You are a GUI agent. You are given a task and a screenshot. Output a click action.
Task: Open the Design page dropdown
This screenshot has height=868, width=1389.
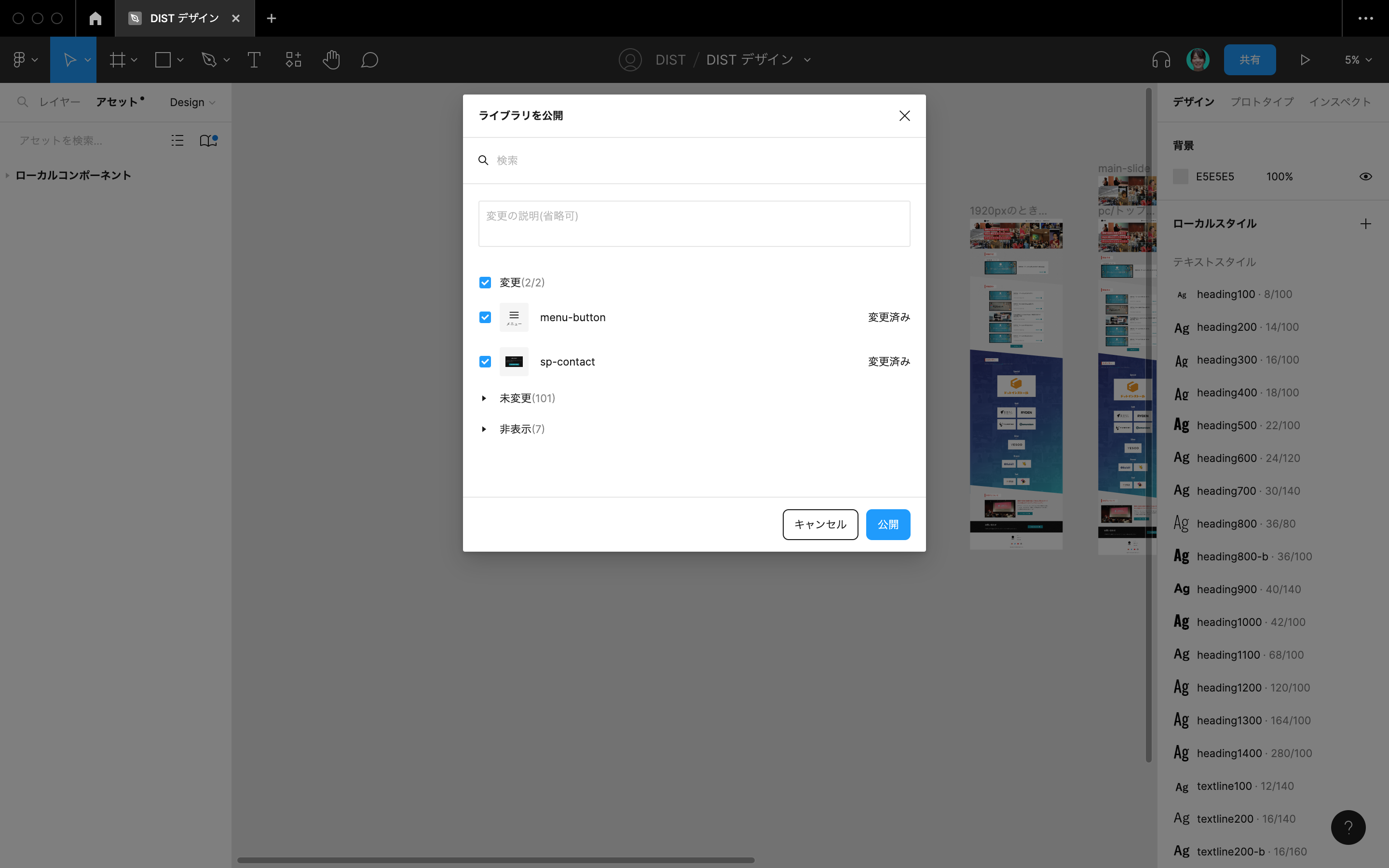tap(192, 102)
